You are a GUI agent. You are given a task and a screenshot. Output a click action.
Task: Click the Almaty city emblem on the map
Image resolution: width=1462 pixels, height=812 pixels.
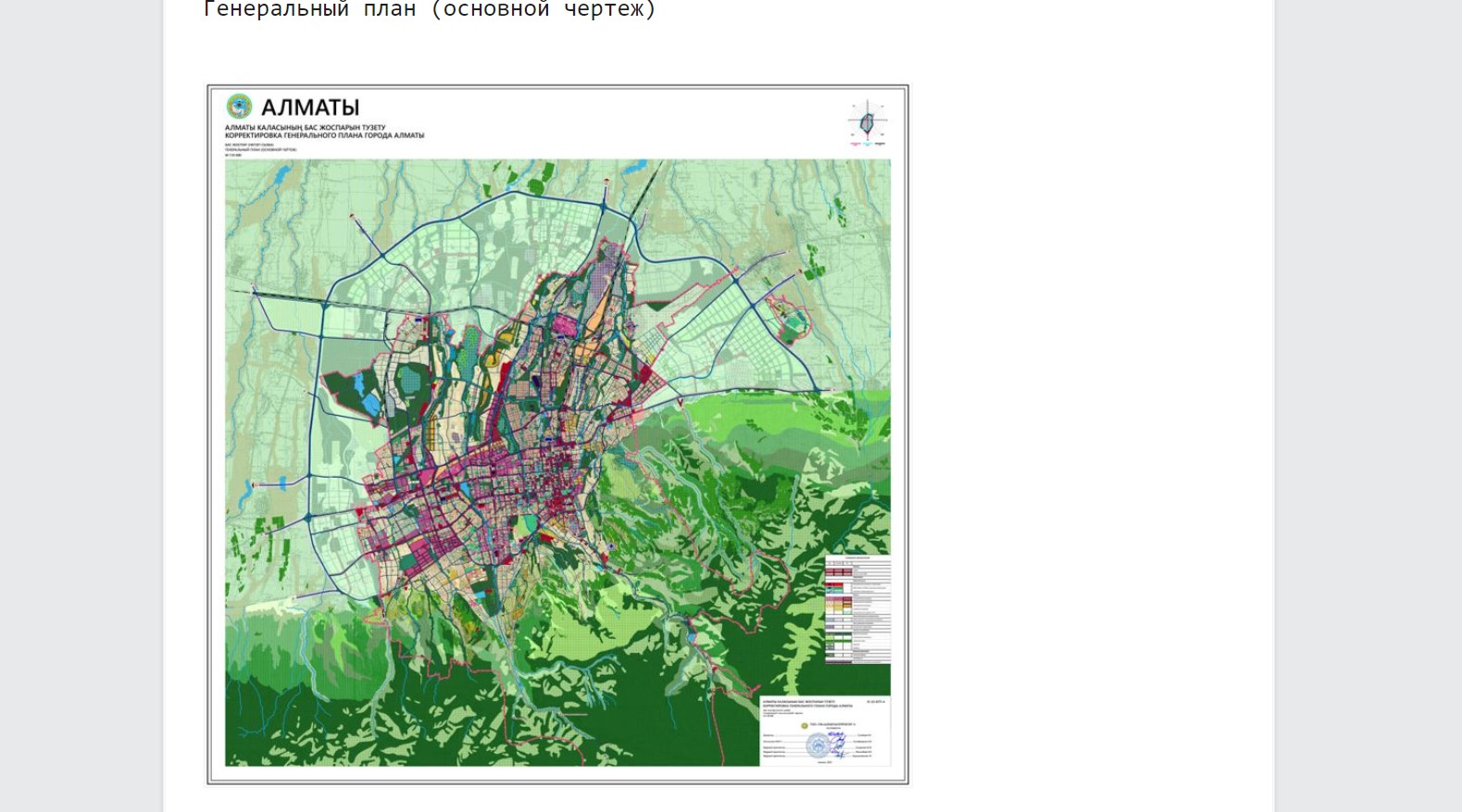tap(239, 106)
